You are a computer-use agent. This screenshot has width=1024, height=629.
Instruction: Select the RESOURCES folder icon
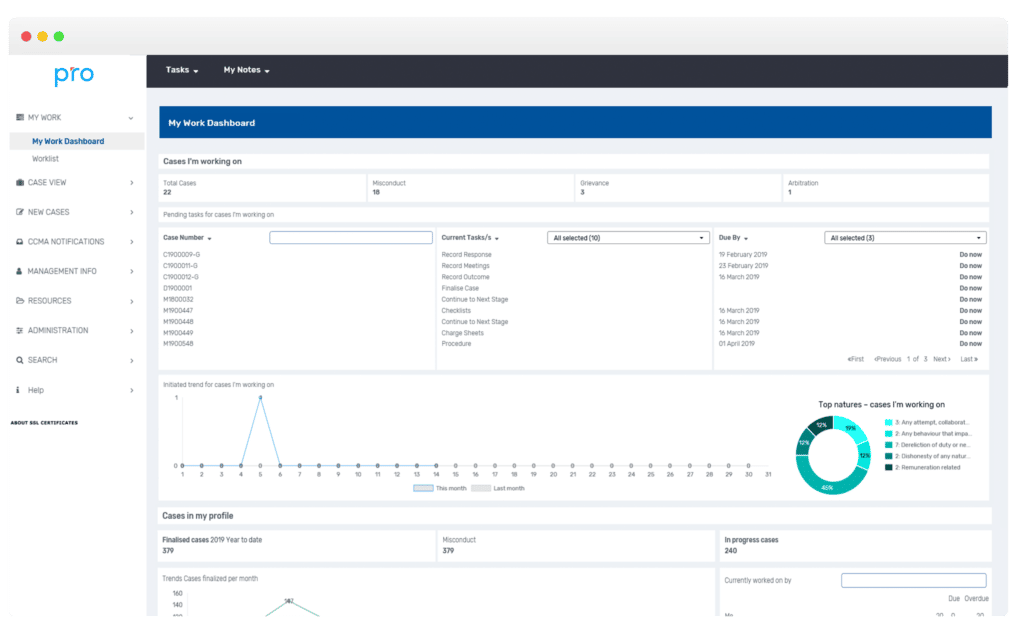pyautogui.click(x=21, y=301)
